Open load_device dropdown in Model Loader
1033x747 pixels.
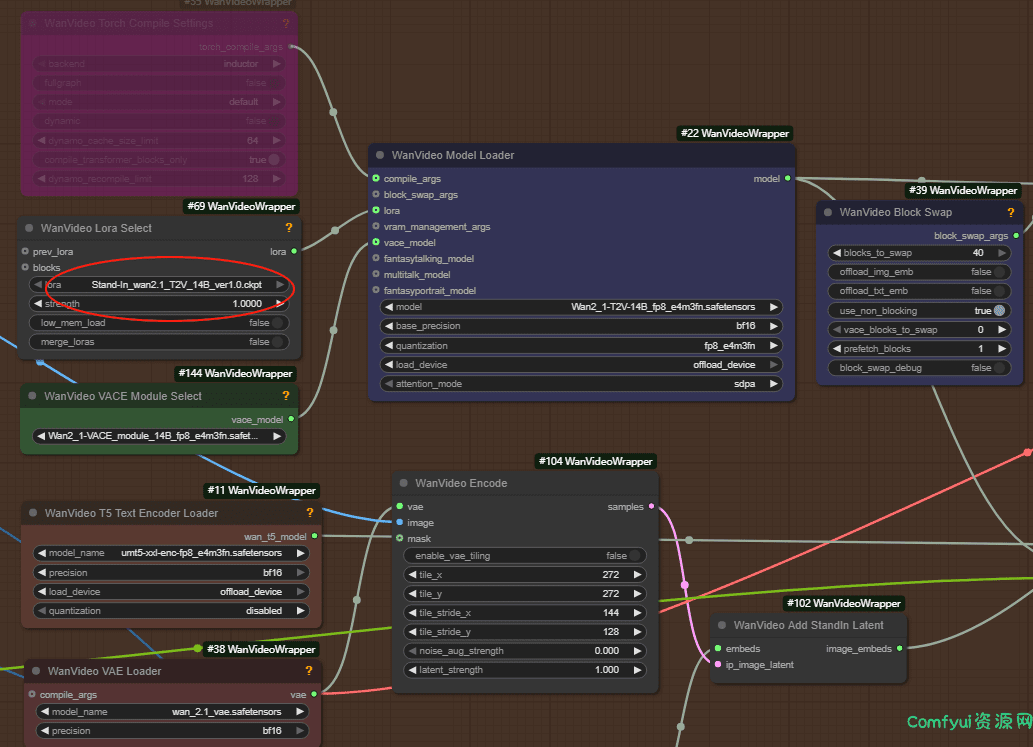(x=581, y=365)
